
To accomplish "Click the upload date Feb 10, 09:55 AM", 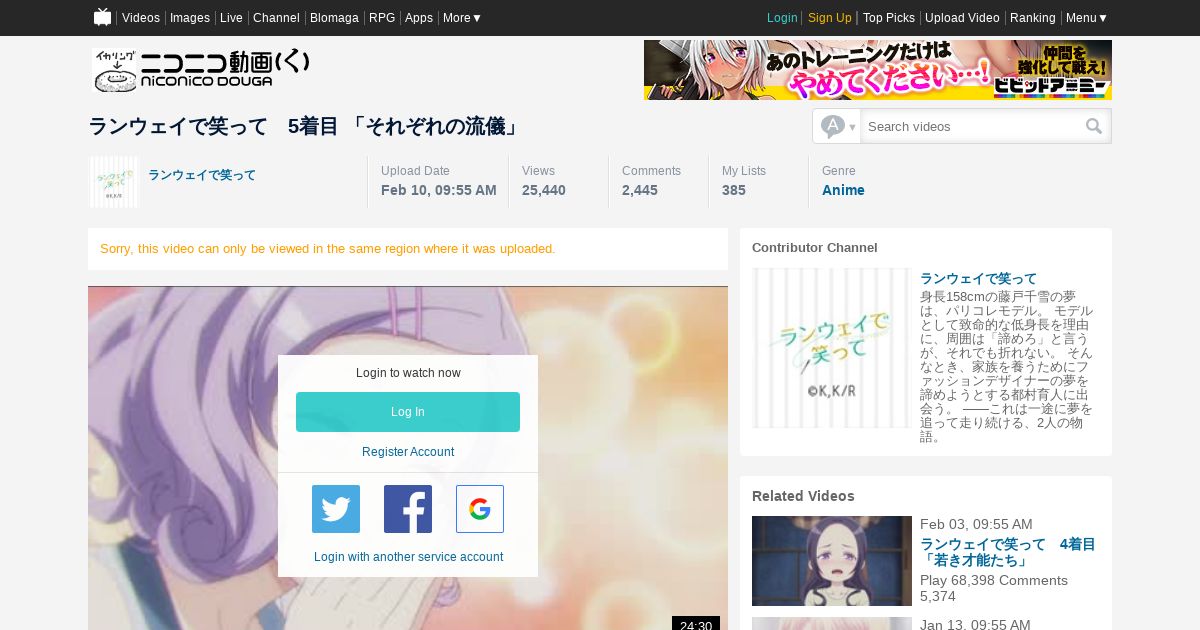I will coord(439,190).
